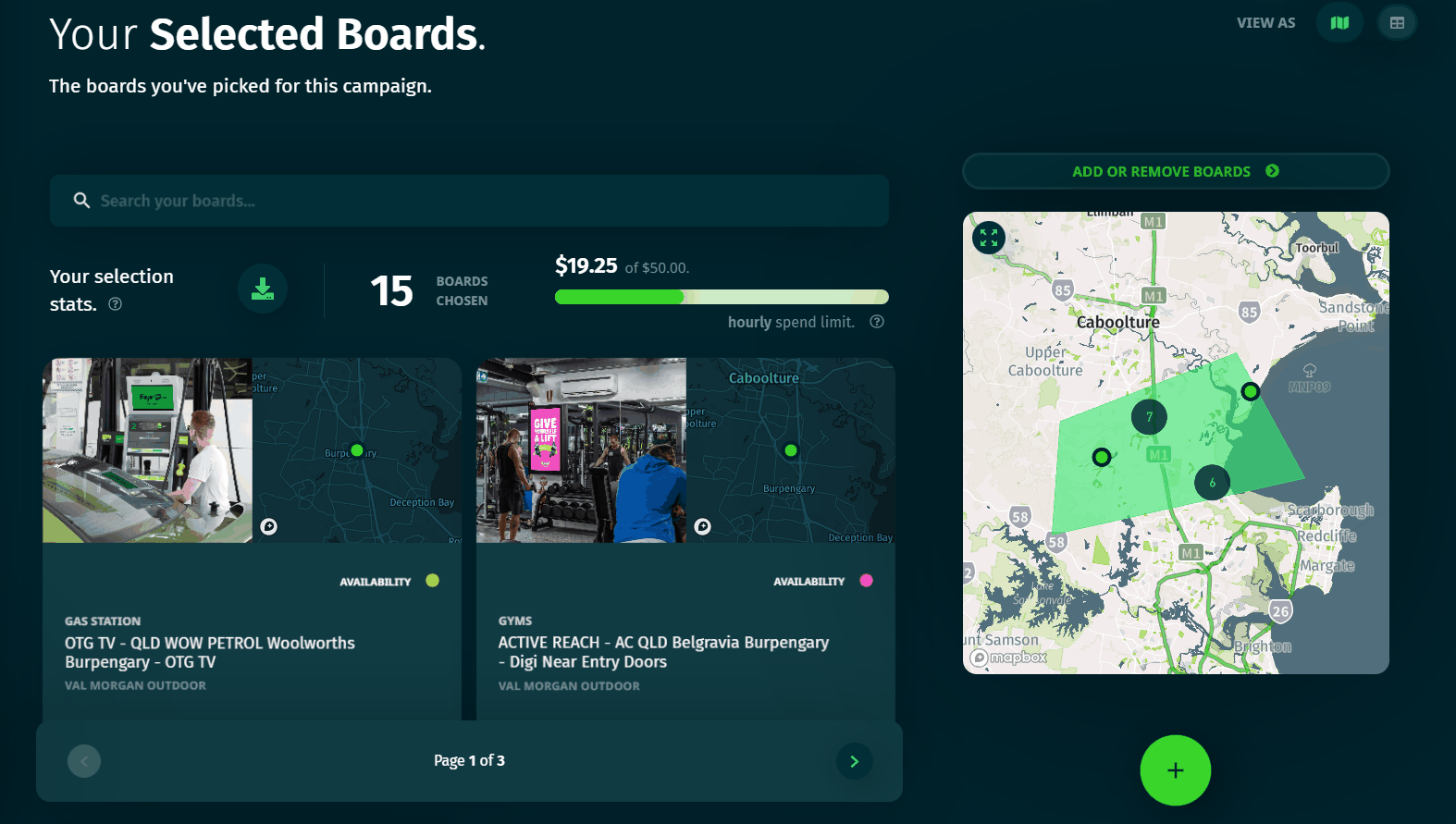1456x824 pixels.
Task: Click the green plus floating button
Action: tap(1175, 770)
